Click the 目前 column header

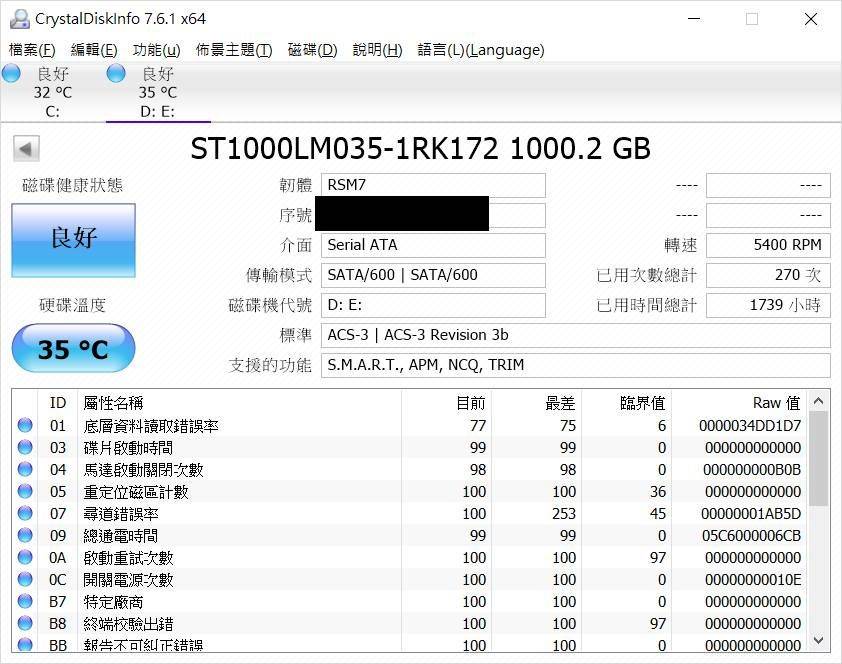click(x=446, y=403)
